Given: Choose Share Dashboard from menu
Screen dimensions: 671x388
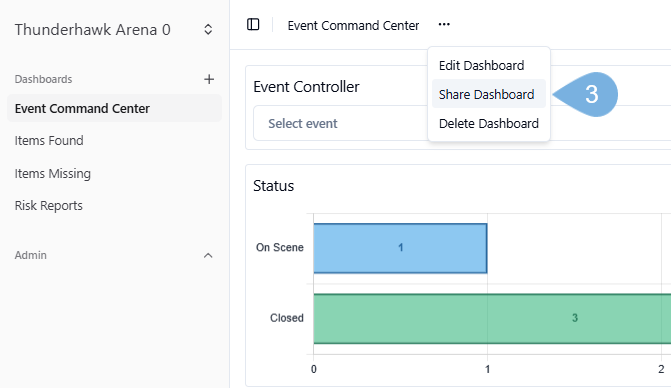Looking at the screenshot, I should click(488, 94).
